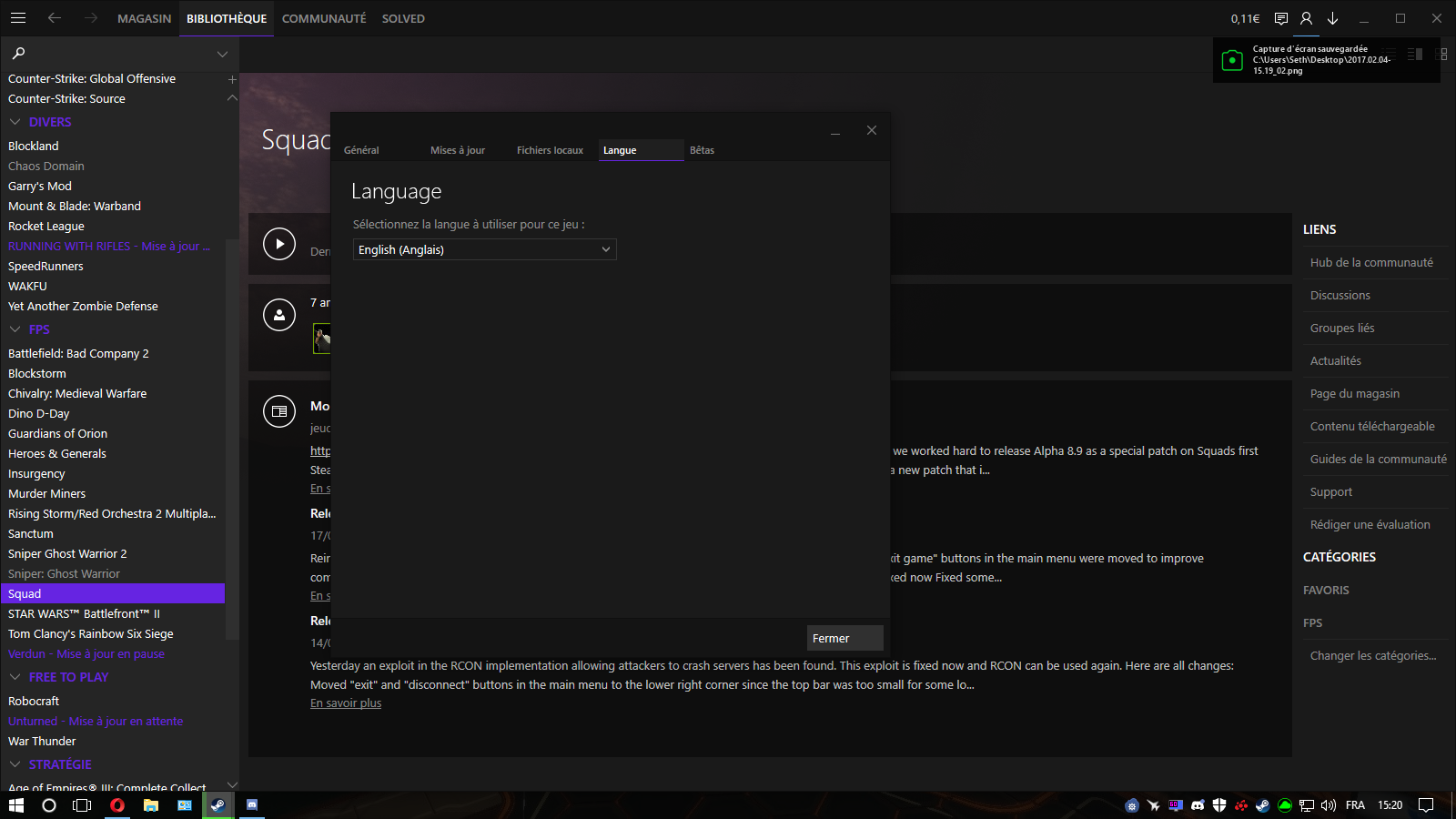Click the 15:20 taskbar clock
Image resolution: width=1456 pixels, height=819 pixels.
pyautogui.click(x=1390, y=805)
